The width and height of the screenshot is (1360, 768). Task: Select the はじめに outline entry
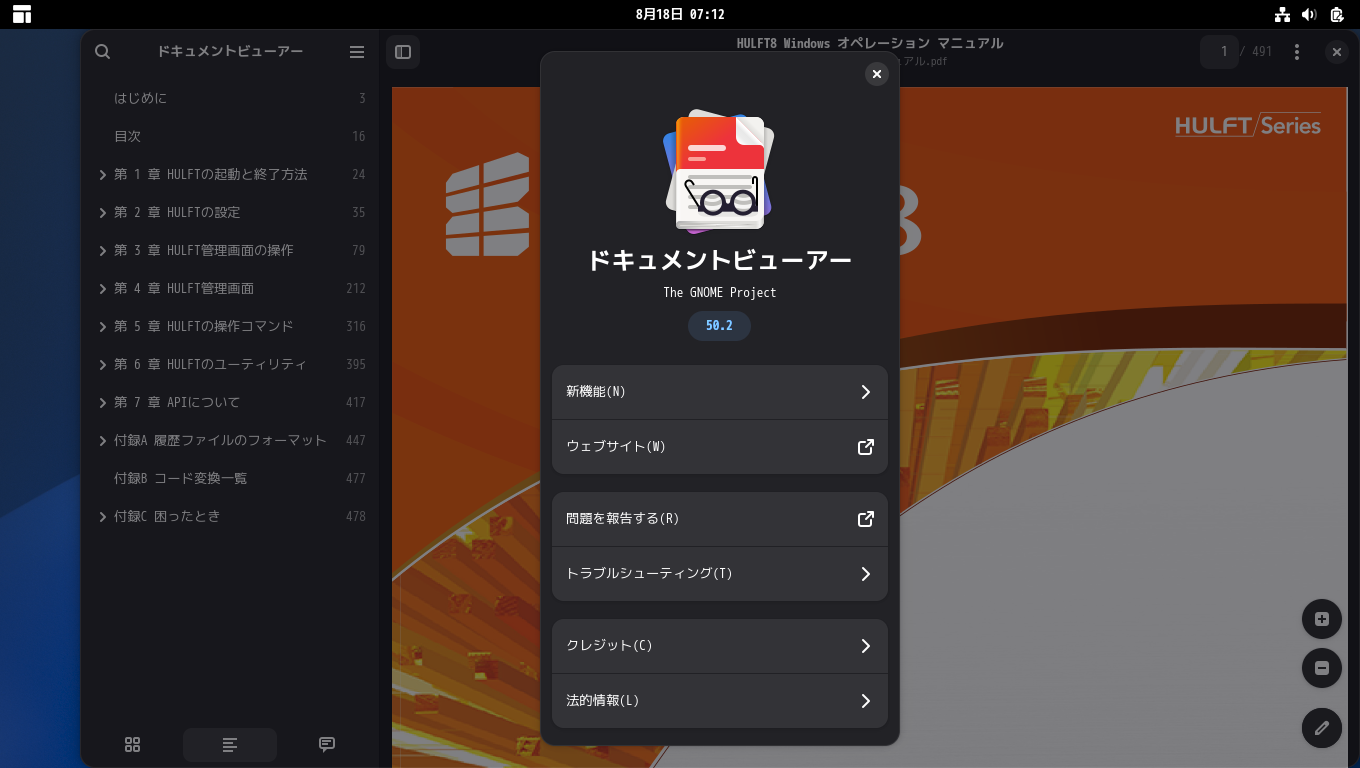coord(230,99)
